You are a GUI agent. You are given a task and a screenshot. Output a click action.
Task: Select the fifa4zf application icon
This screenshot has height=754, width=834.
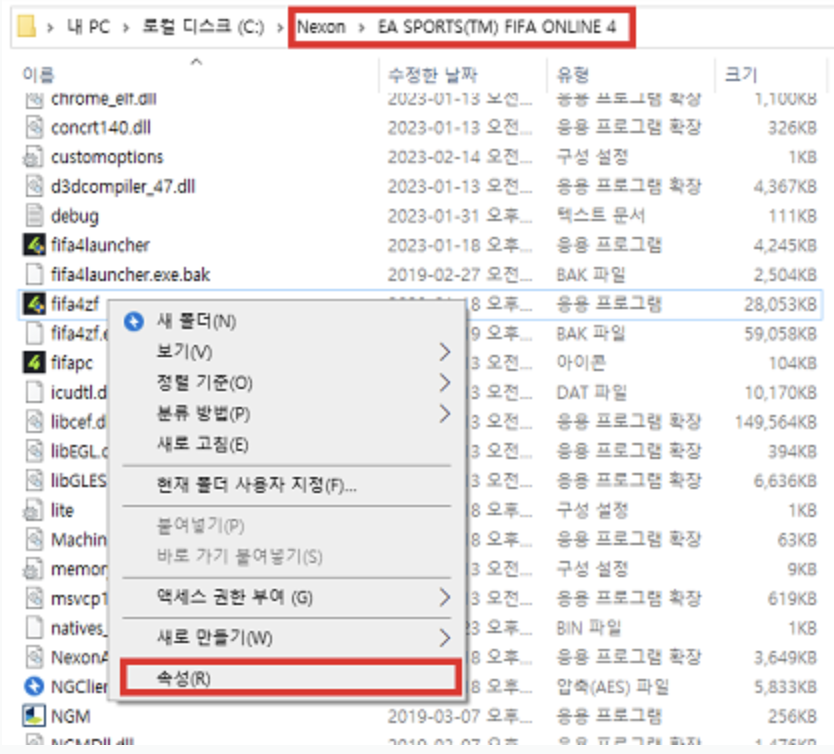coord(34,304)
